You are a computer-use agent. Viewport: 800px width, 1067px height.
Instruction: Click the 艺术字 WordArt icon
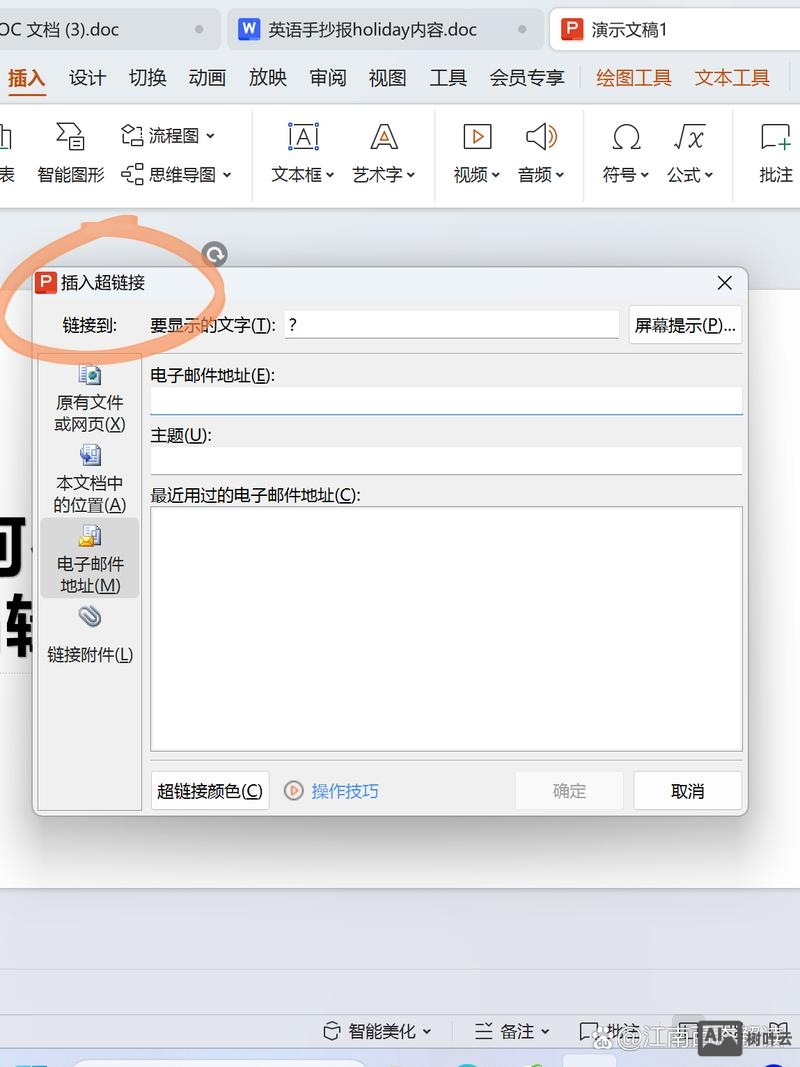click(384, 138)
